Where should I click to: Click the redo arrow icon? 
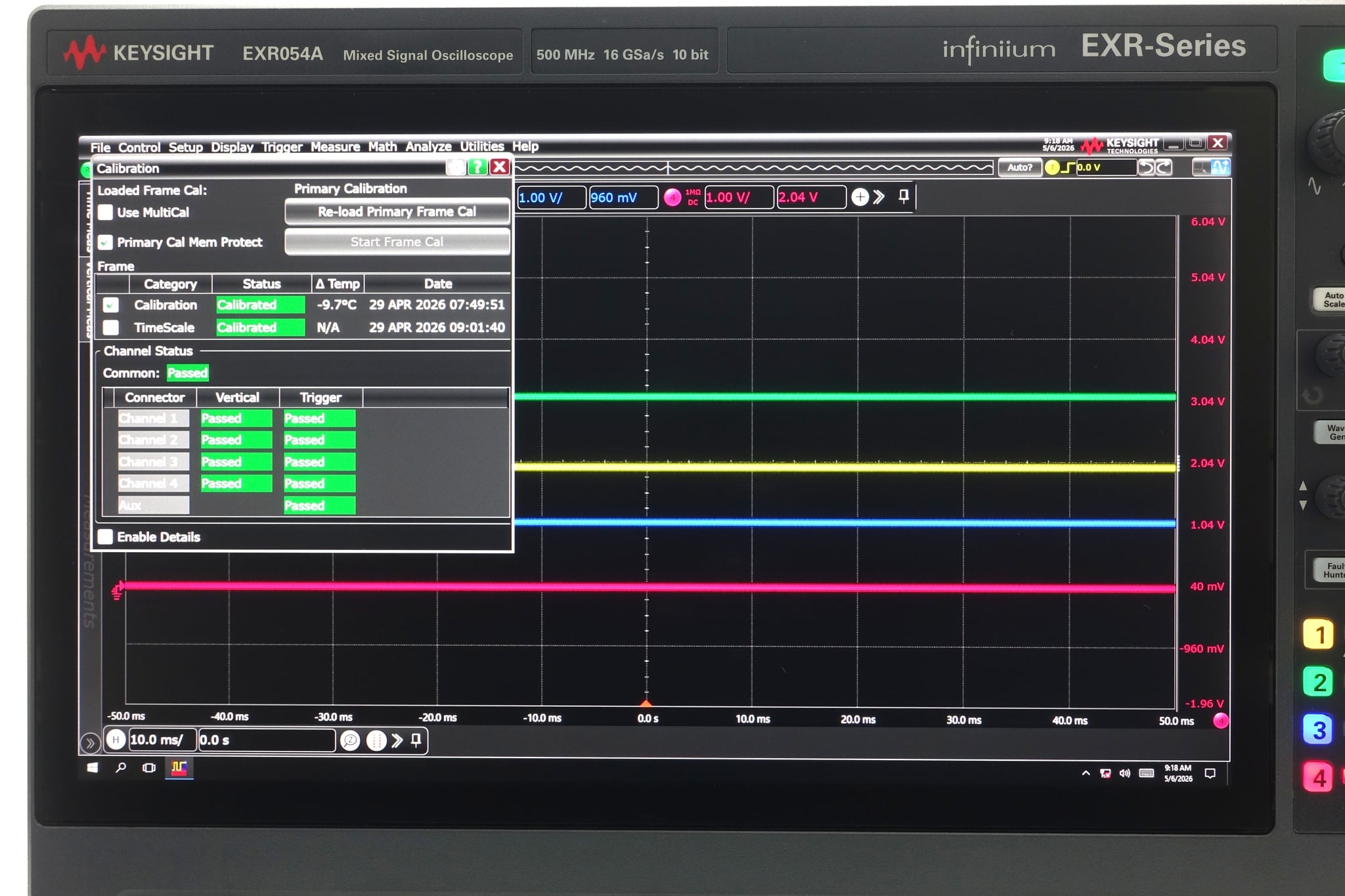(x=1163, y=168)
